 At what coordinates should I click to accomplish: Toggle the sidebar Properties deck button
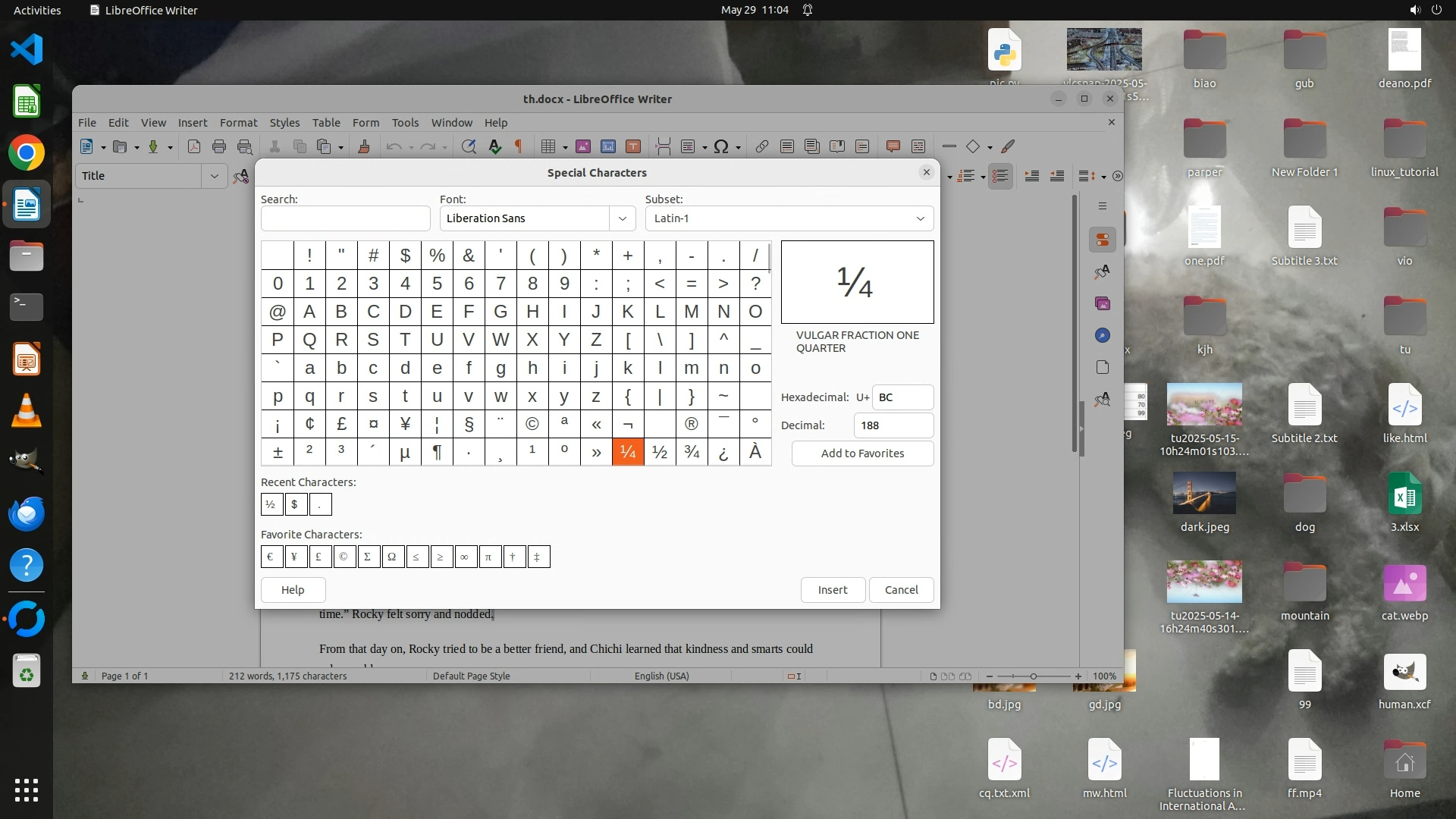(x=1103, y=240)
